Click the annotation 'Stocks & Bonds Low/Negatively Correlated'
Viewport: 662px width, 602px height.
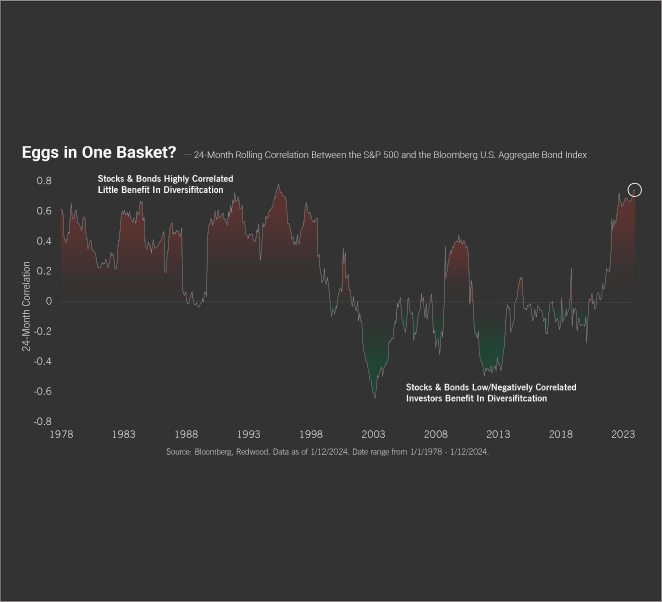click(491, 387)
